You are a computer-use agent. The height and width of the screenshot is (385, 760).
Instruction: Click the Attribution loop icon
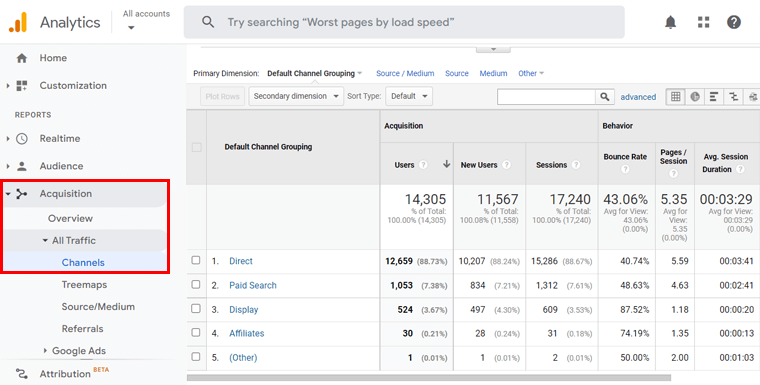tap(22, 374)
